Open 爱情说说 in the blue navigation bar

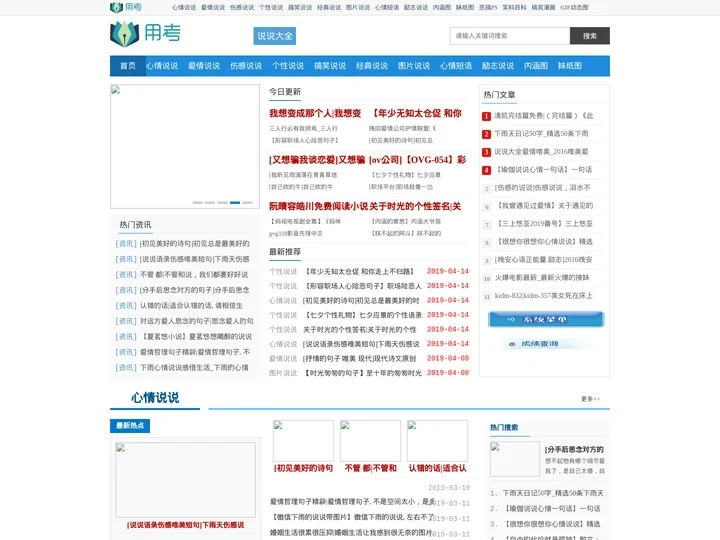point(204,66)
